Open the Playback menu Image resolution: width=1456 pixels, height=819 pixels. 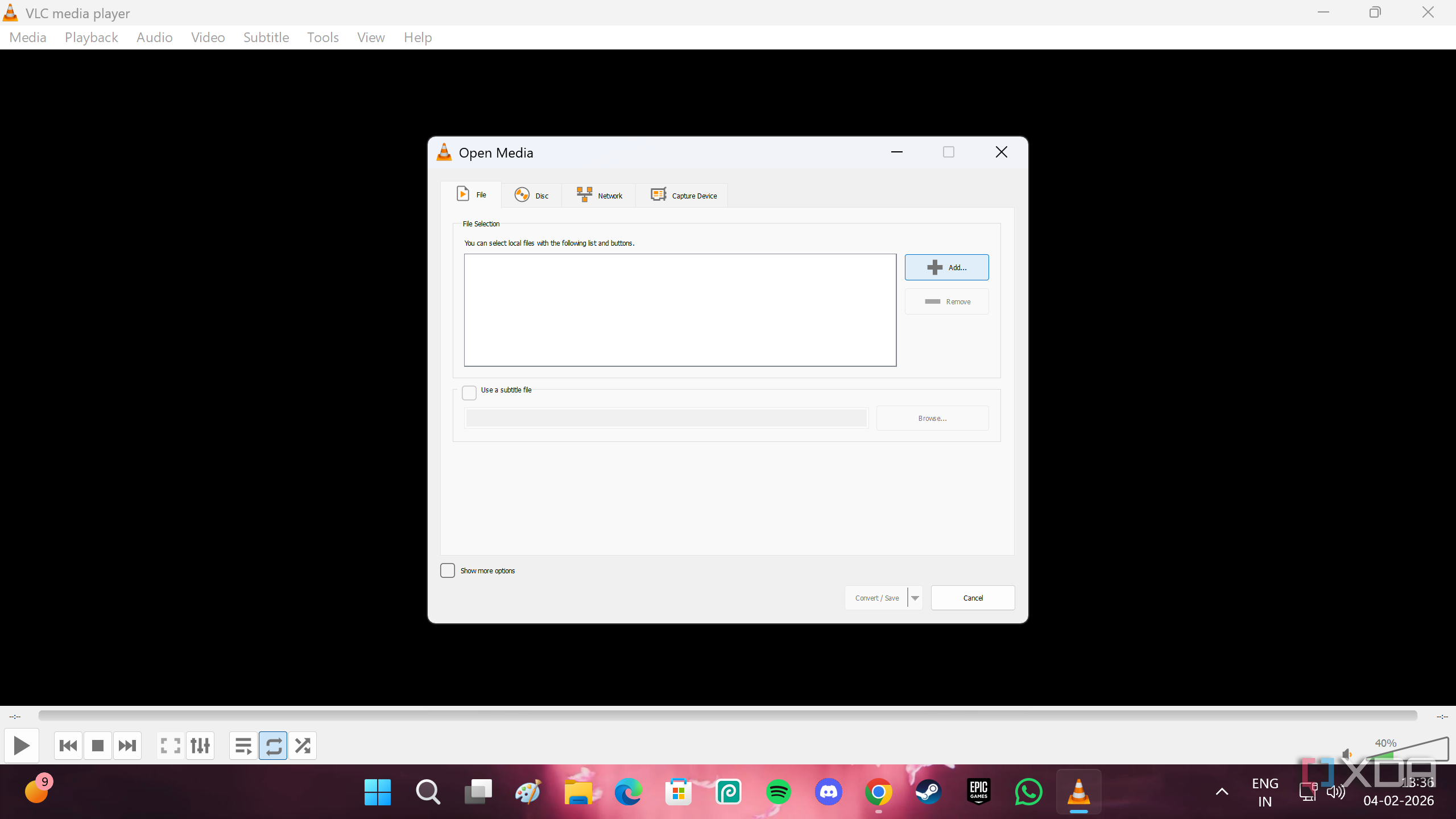click(91, 38)
